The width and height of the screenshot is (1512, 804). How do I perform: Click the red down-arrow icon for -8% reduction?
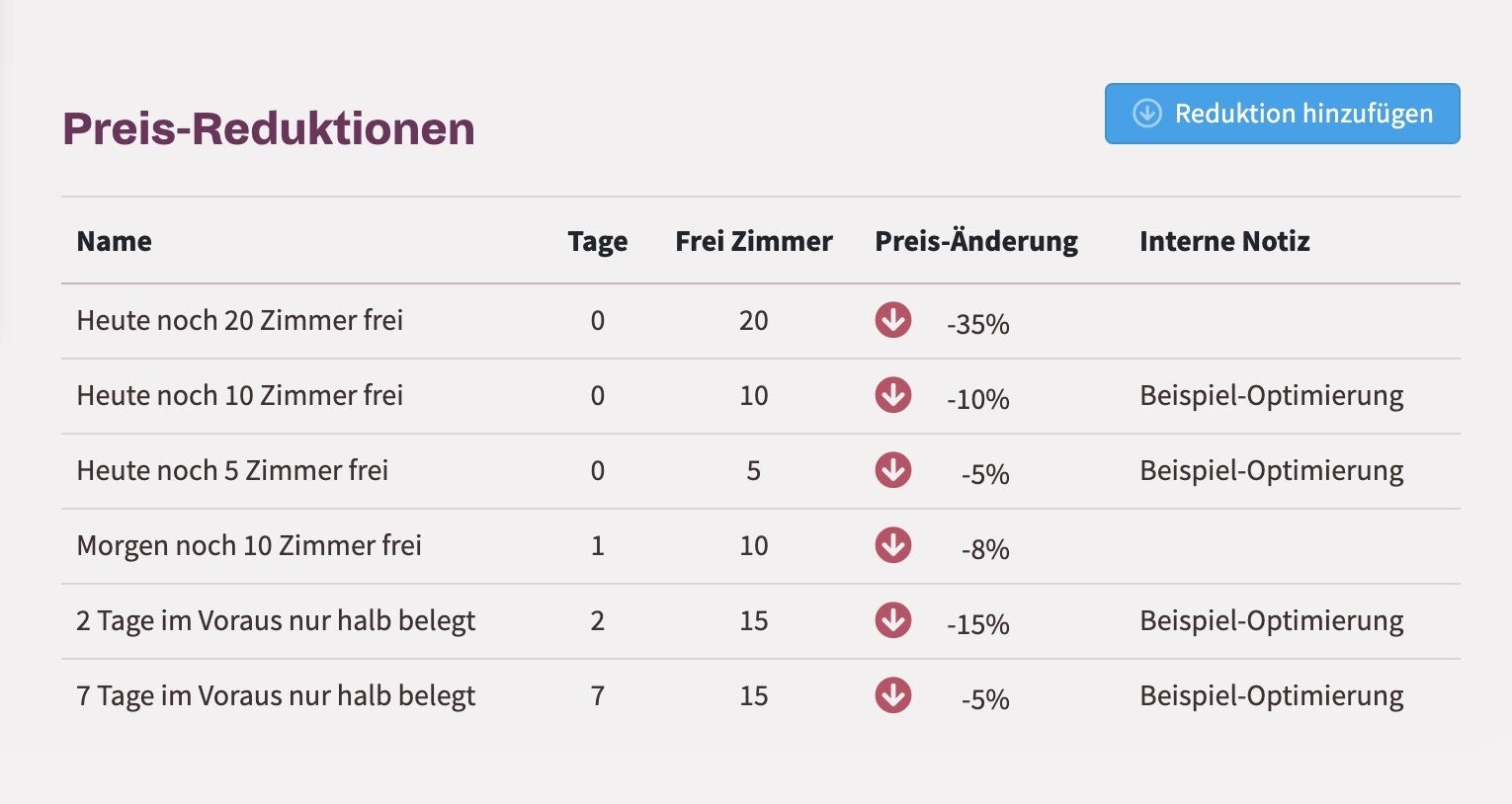point(892,545)
